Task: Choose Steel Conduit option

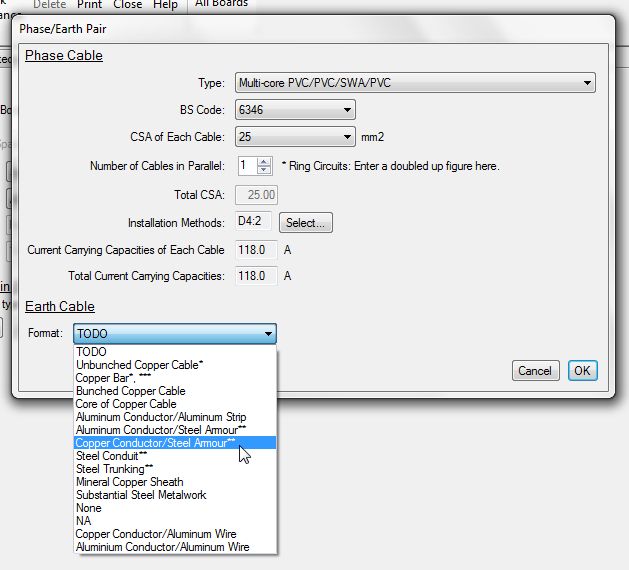Action: pyautogui.click(x=175, y=456)
